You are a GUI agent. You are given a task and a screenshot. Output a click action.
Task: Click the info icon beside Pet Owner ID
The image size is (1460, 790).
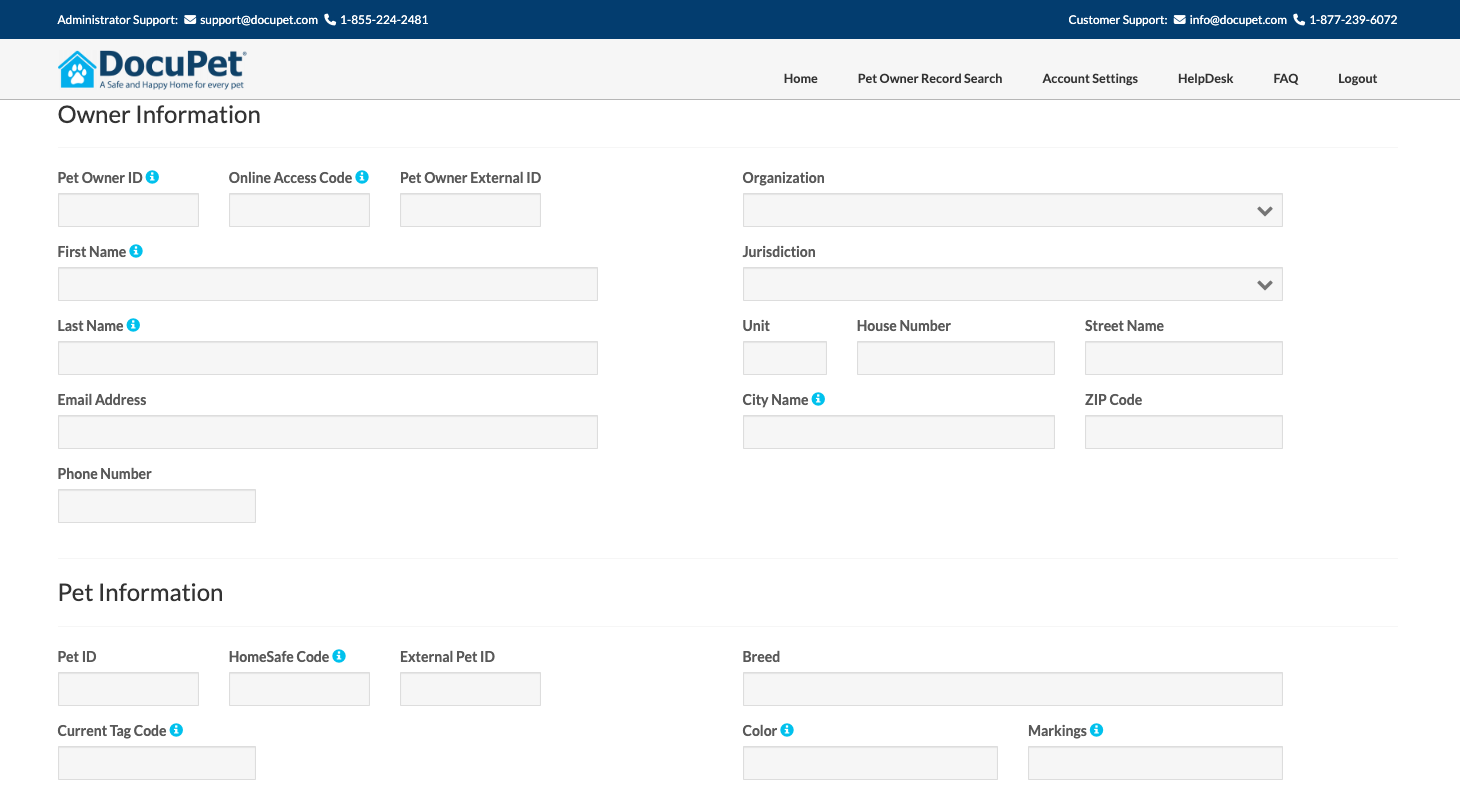tap(152, 176)
